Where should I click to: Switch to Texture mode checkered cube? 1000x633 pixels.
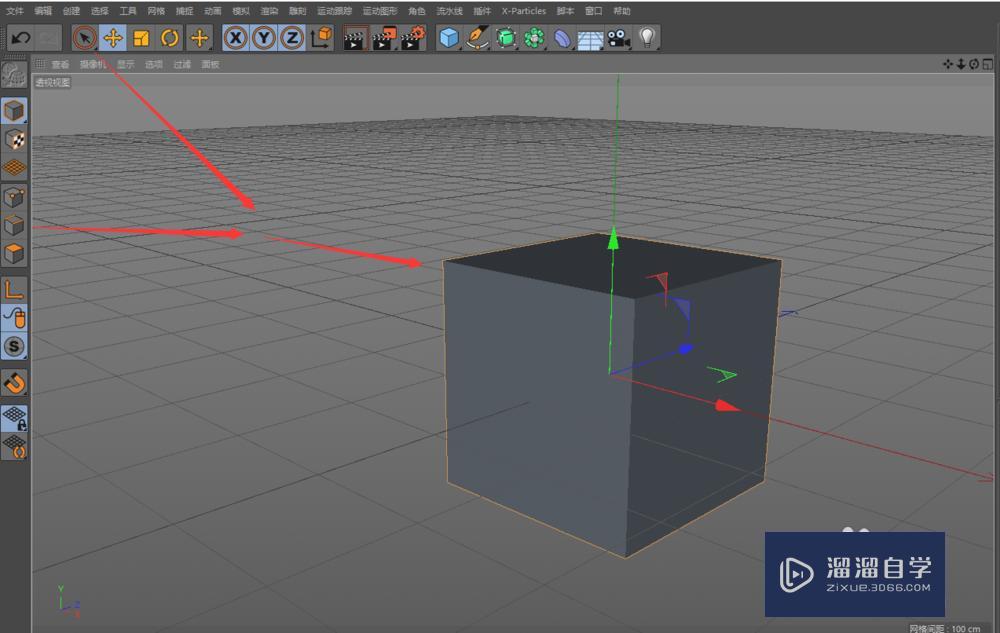[14, 140]
